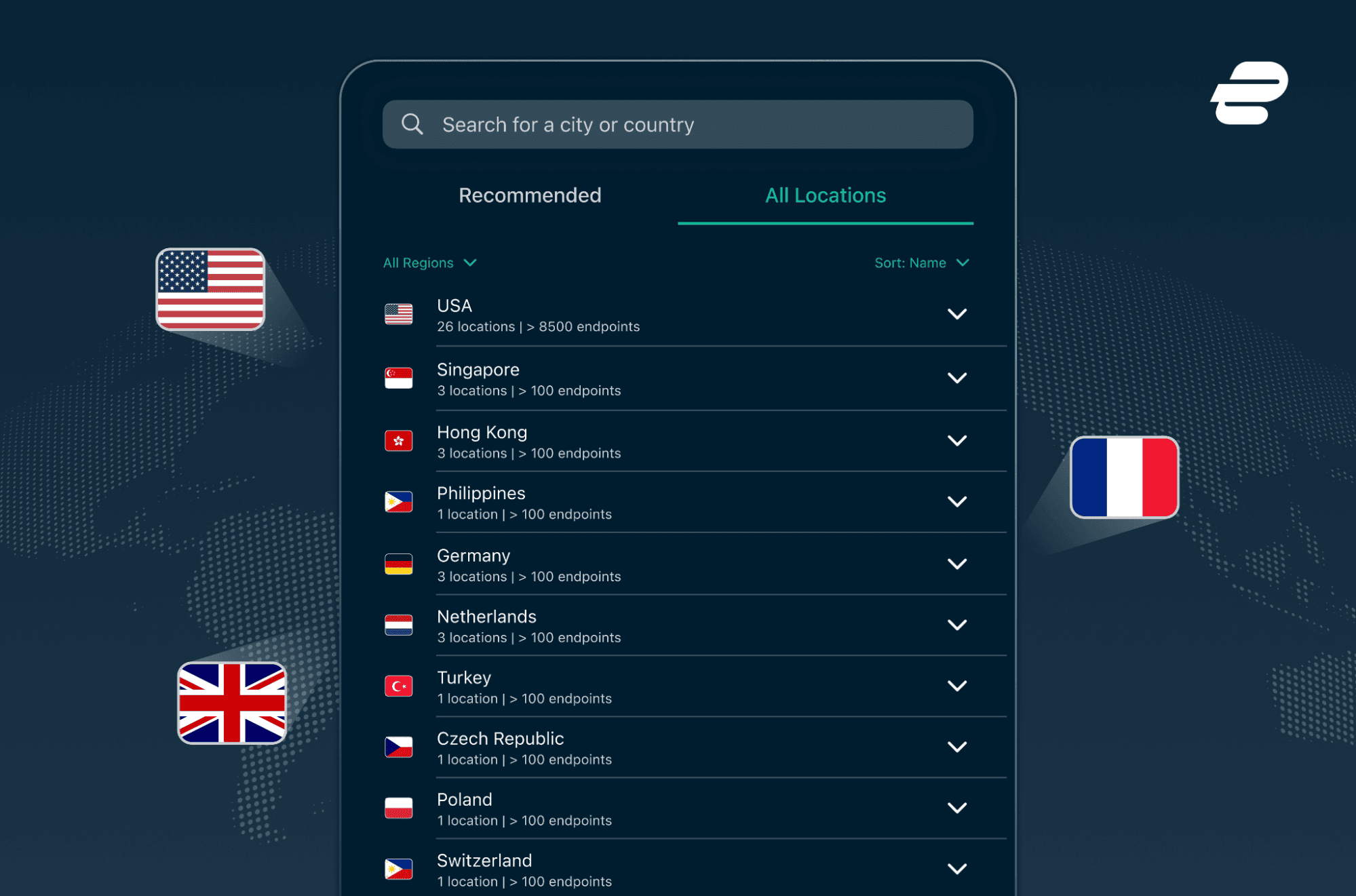Click the Hong Kong flag icon
The height and width of the screenshot is (896, 1356).
(x=398, y=441)
